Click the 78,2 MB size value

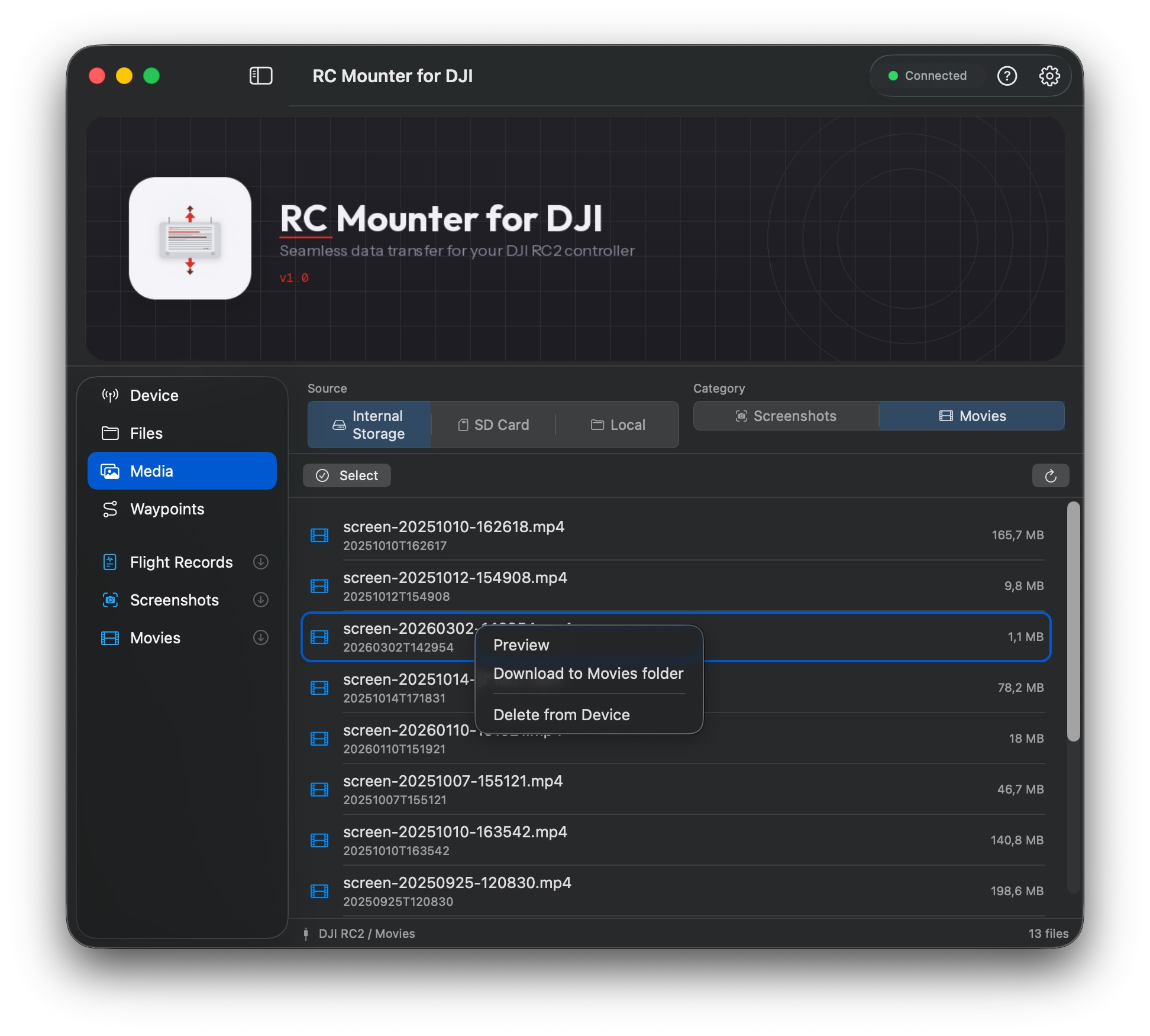click(x=1020, y=688)
